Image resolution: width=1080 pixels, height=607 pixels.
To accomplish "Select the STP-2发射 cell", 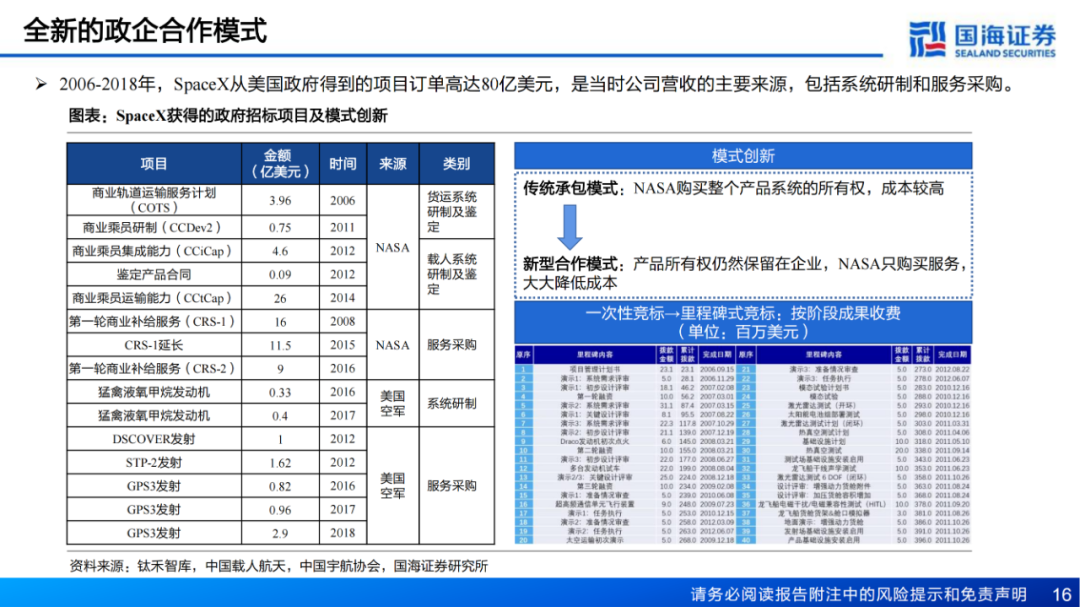I will point(154,462).
